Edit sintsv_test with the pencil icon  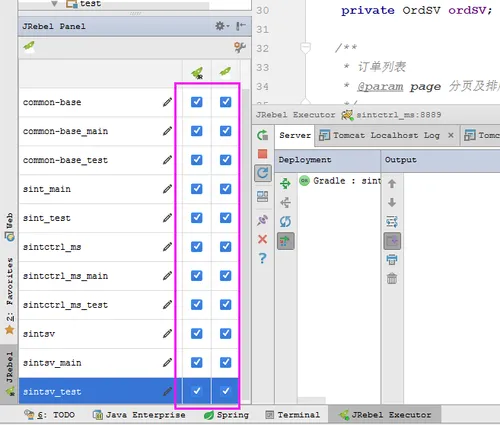(x=167, y=391)
